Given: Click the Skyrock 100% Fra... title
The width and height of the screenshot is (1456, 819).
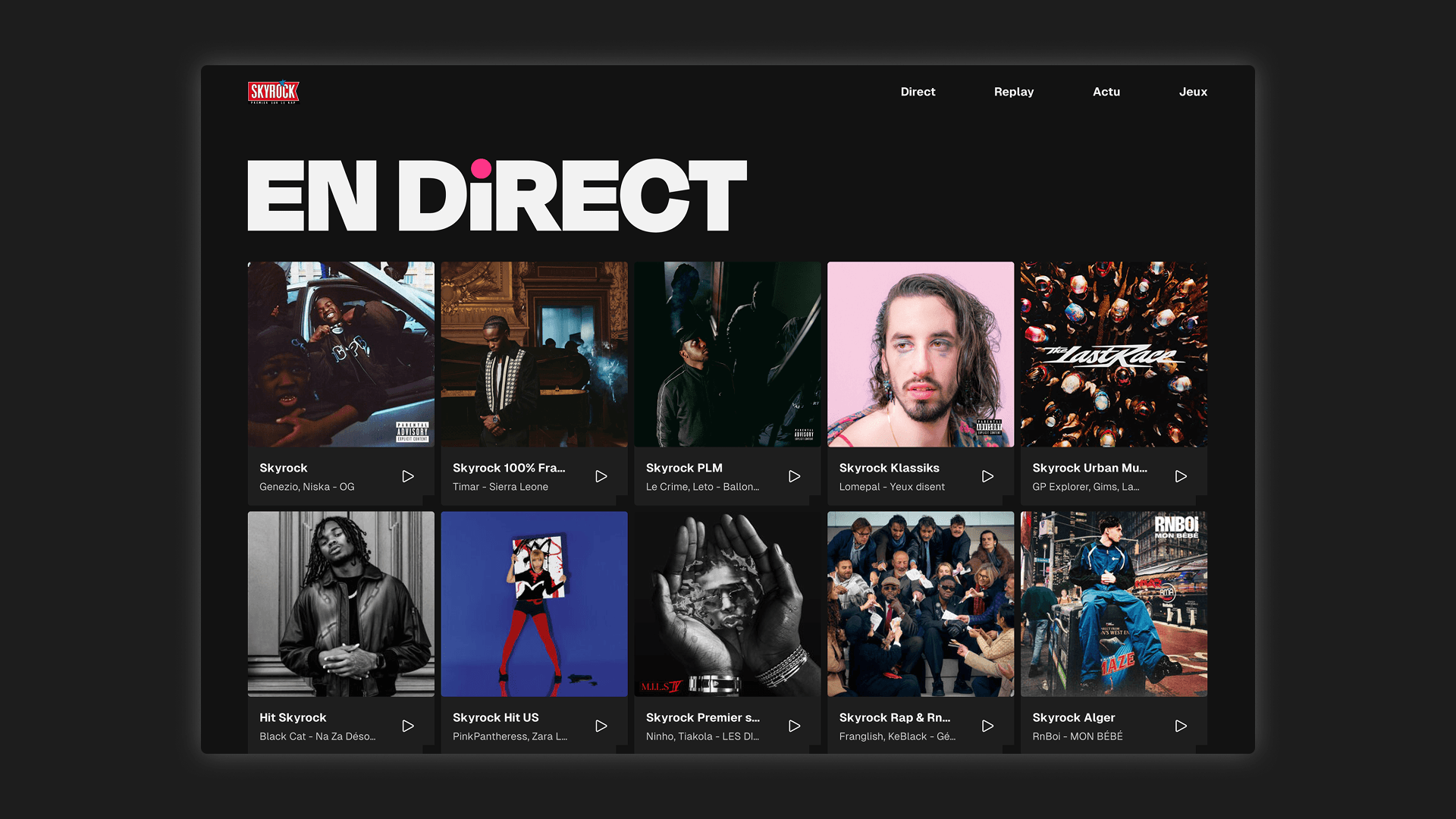Looking at the screenshot, I should (509, 468).
